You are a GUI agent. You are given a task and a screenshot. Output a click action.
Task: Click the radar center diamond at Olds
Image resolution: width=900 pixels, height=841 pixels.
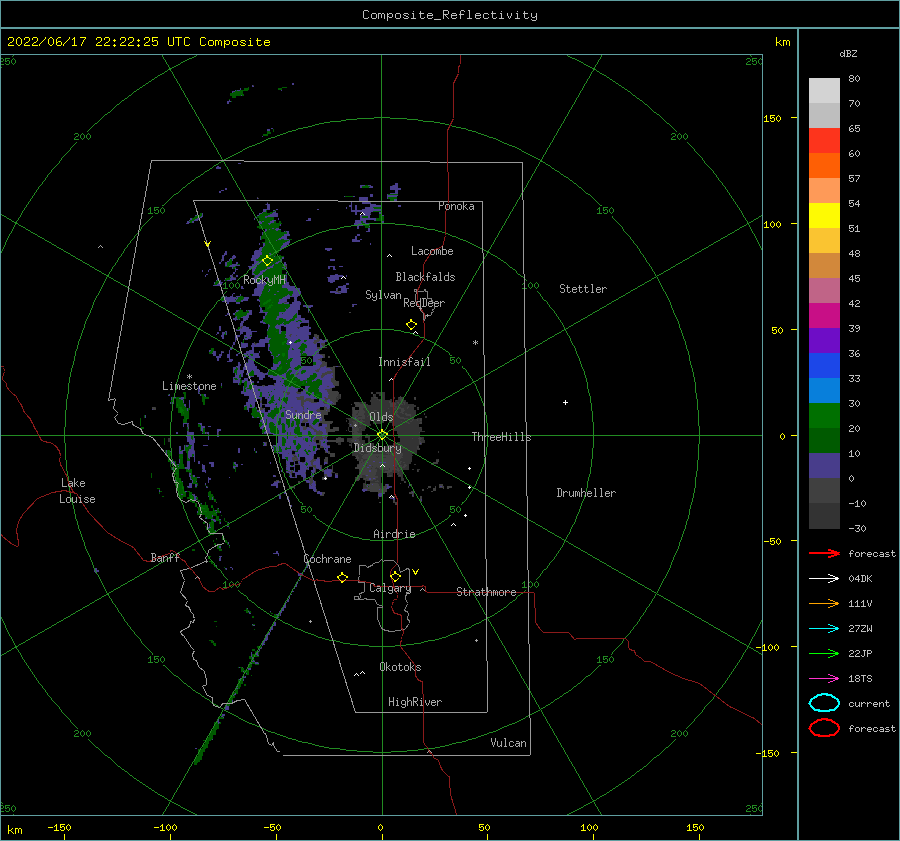pos(382,435)
